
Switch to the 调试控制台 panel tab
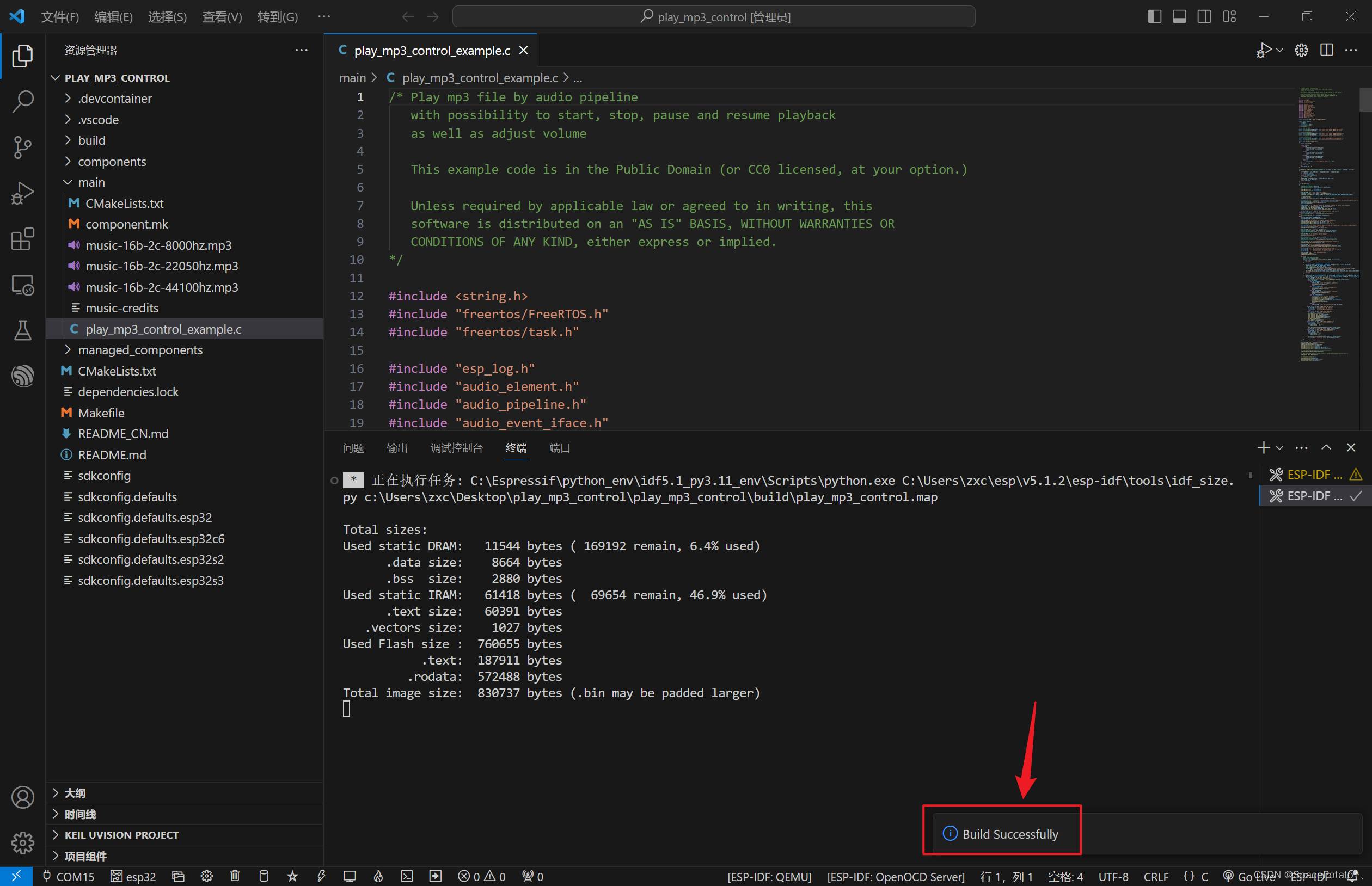456,448
